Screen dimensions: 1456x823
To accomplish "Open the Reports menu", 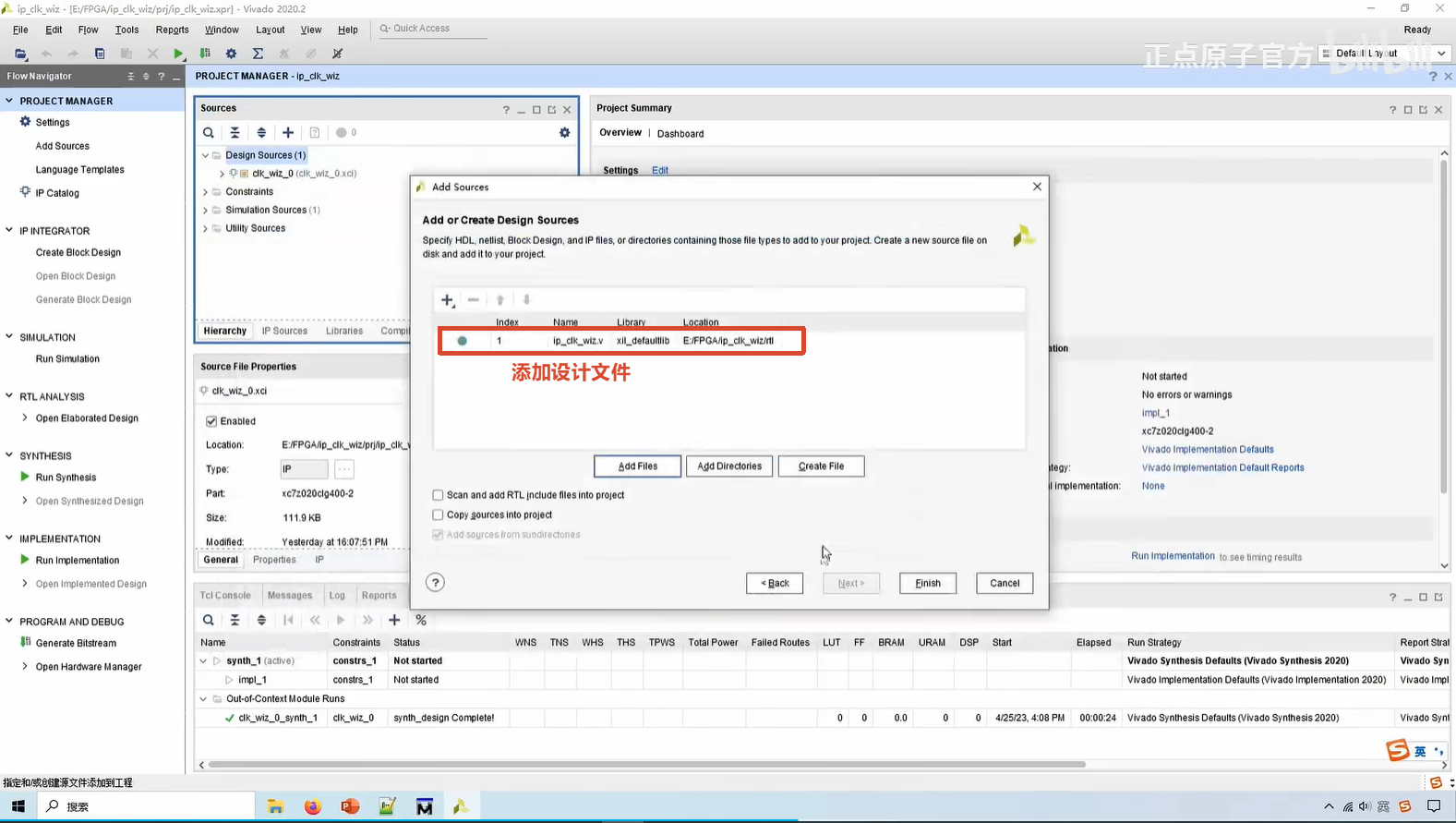I will [x=173, y=30].
